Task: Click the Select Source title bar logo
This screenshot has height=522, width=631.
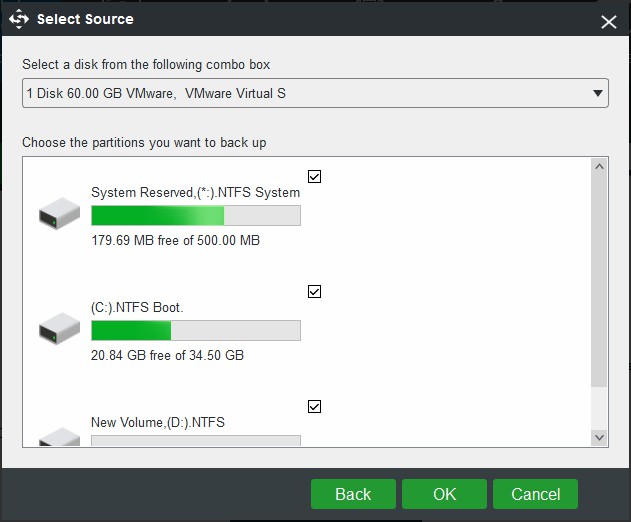Action: click(19, 19)
